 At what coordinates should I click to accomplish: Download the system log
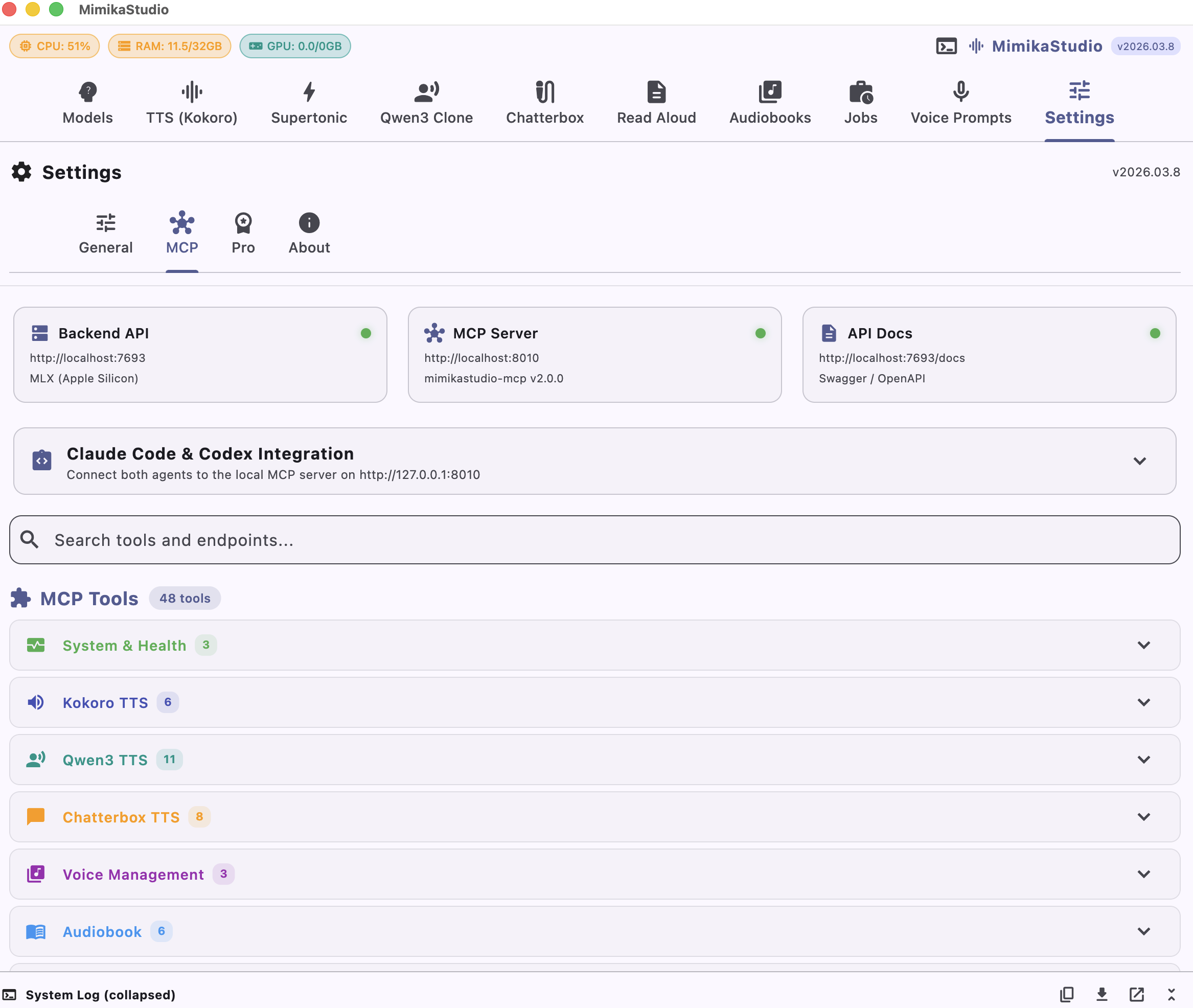click(x=1102, y=994)
